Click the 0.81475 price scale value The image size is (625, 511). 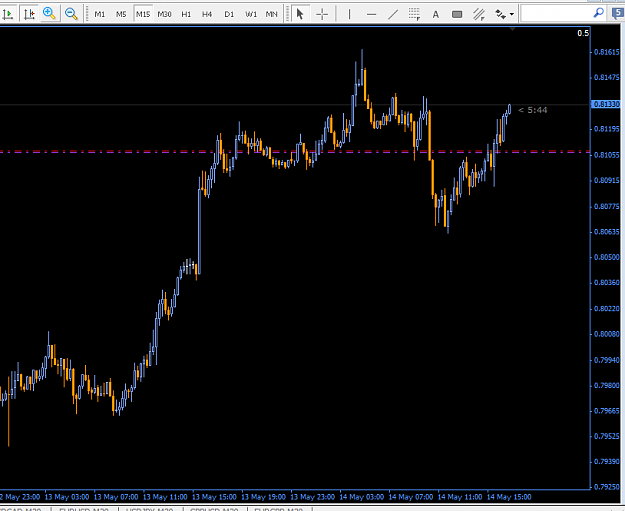[x=607, y=77]
